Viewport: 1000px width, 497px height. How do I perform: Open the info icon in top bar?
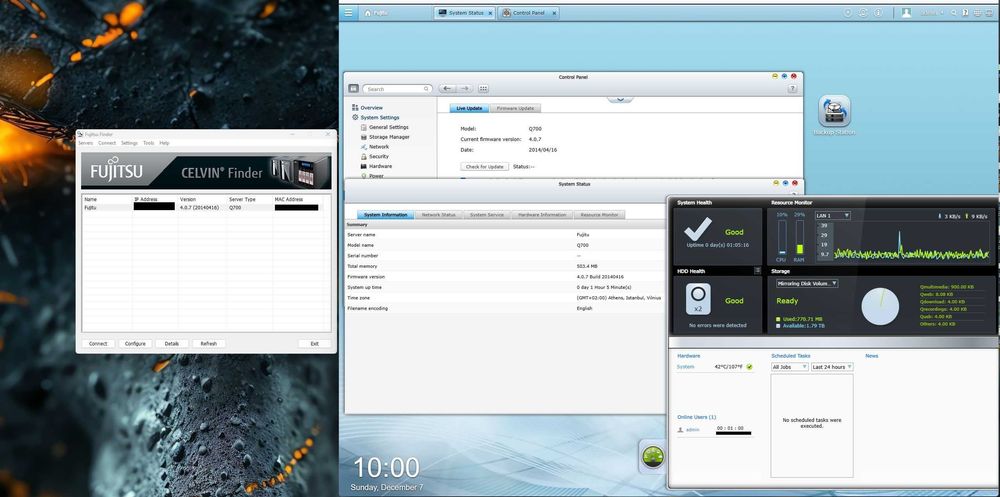(x=878, y=13)
